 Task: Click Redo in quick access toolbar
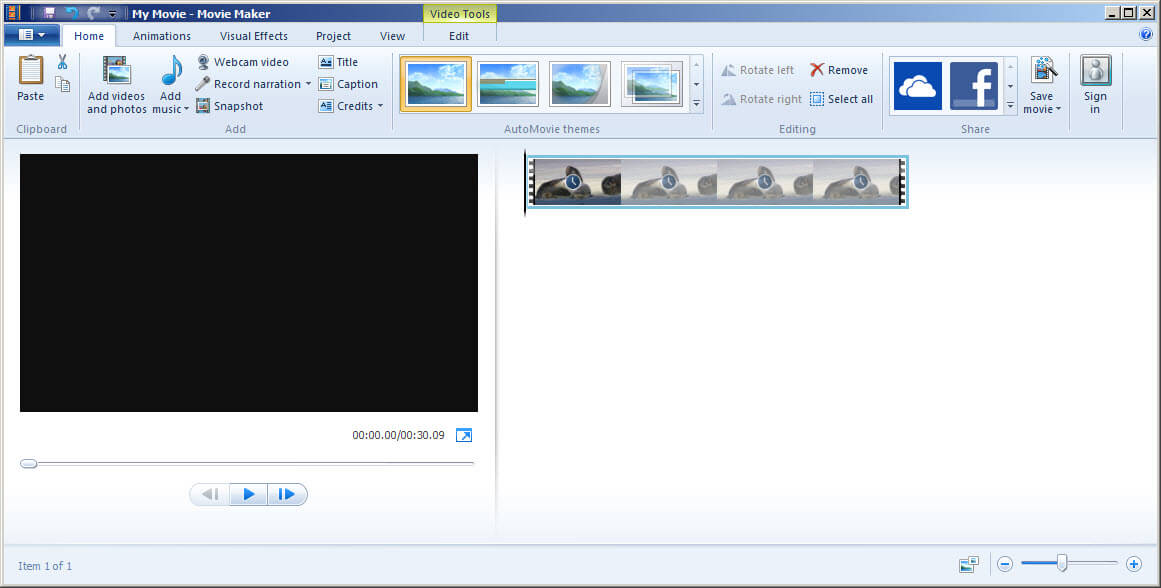coord(93,13)
